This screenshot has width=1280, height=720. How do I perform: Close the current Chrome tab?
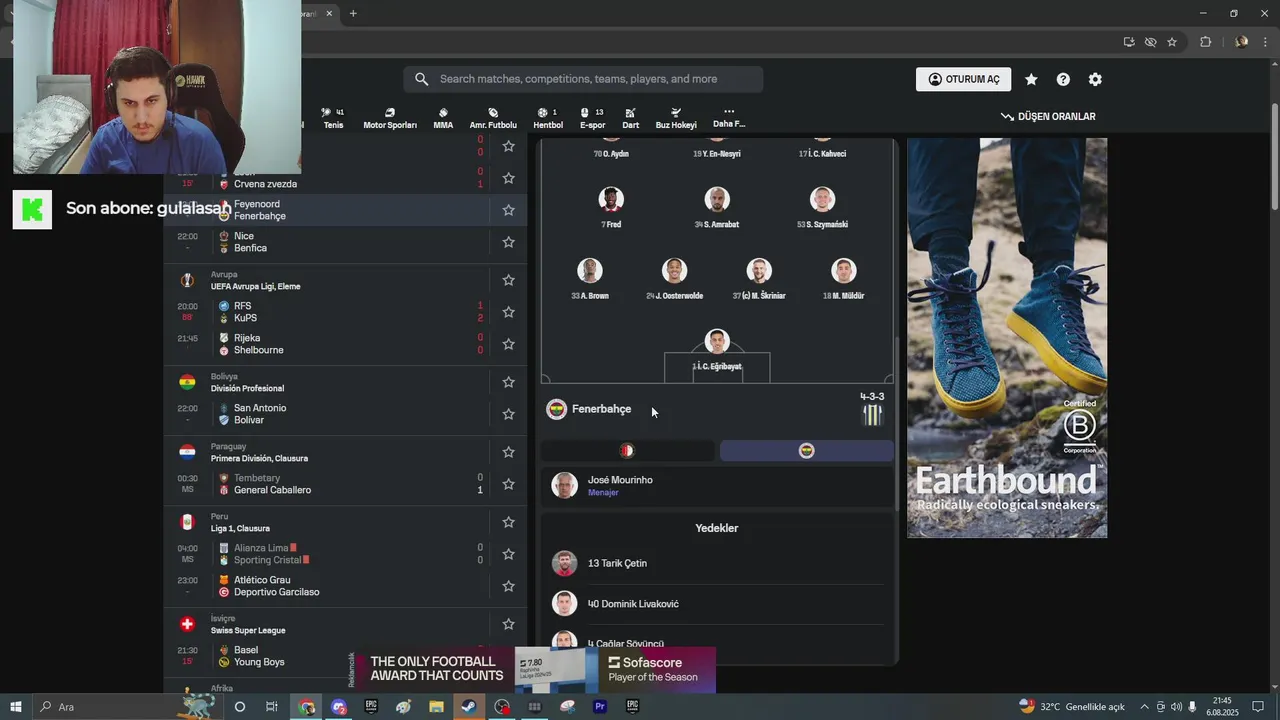[329, 13]
